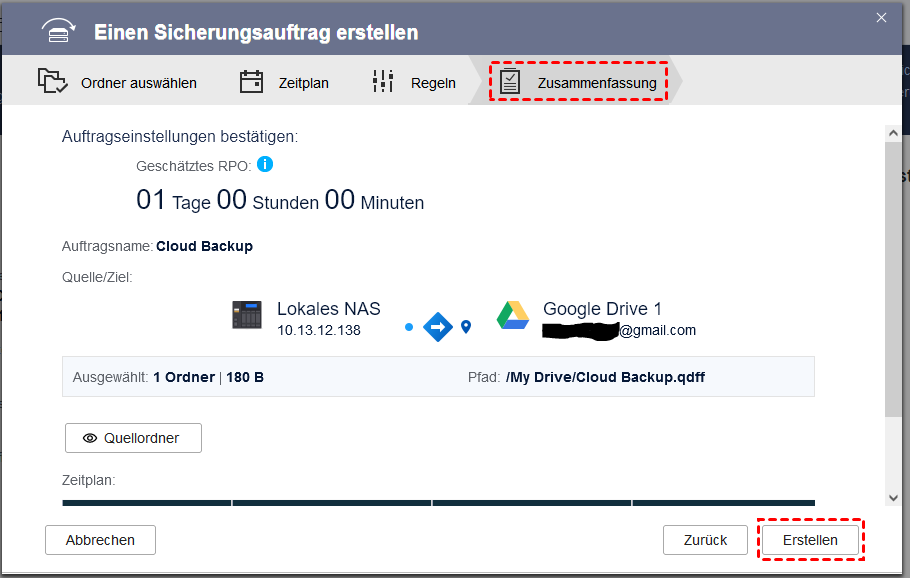This screenshot has height=578, width=910.
Task: Go back with the Zurück button
Action: point(705,540)
